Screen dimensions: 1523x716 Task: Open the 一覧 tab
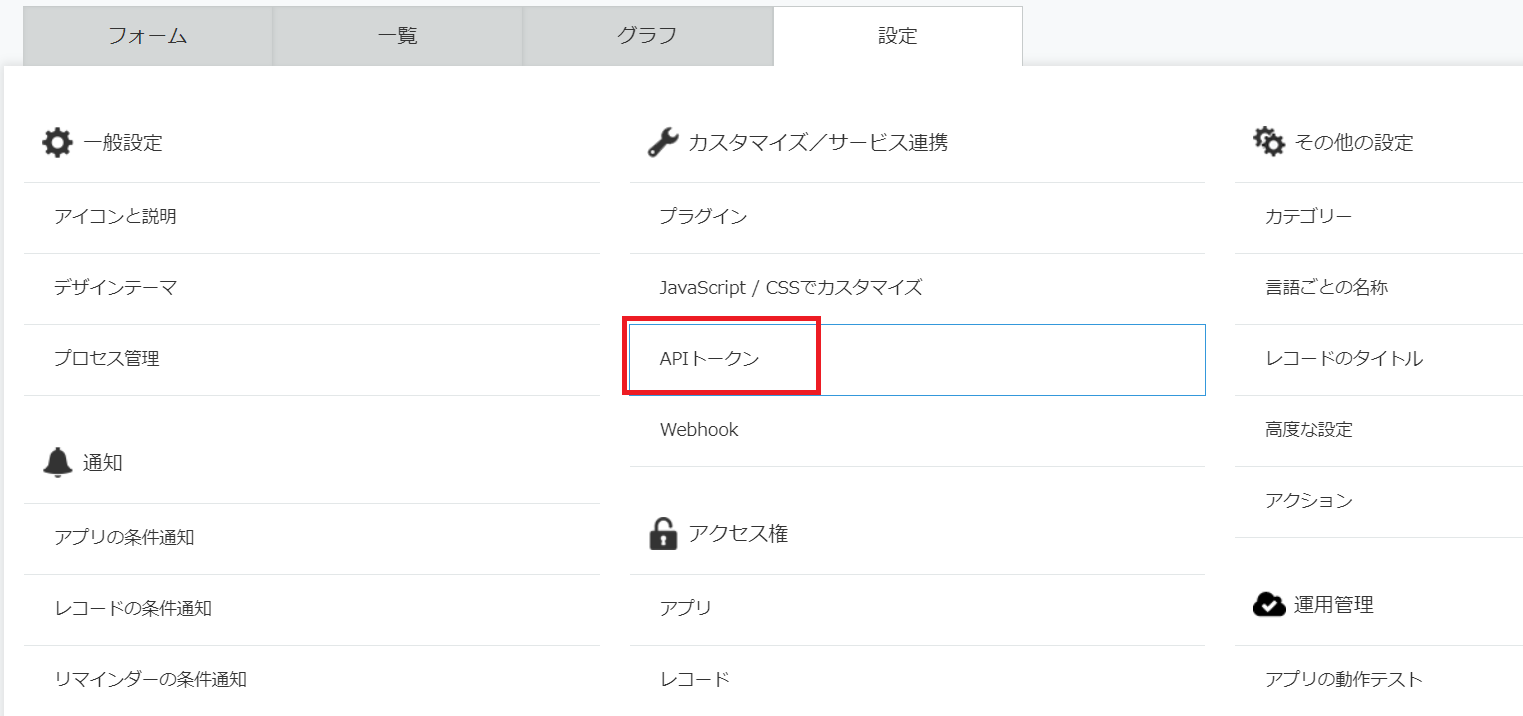click(x=397, y=36)
